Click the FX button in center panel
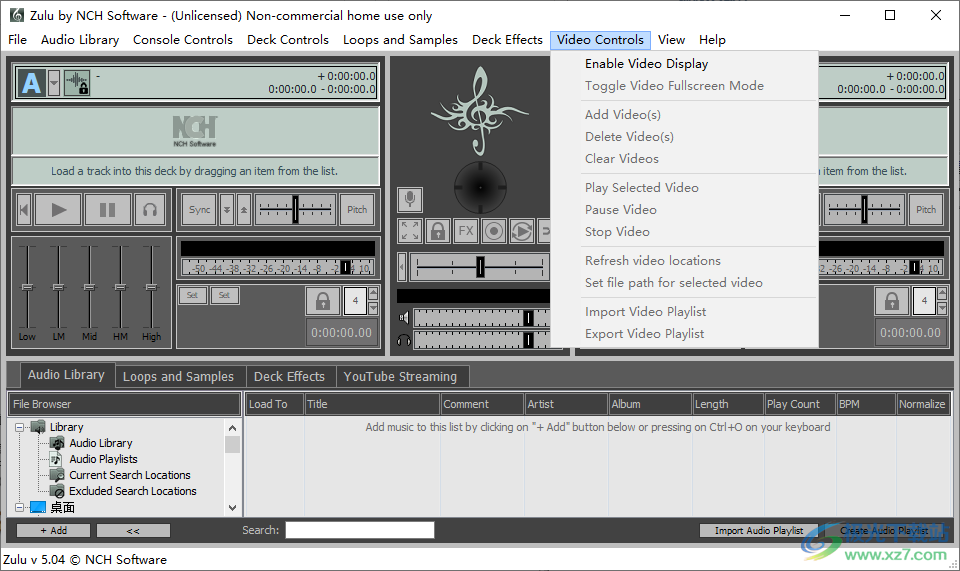The height and width of the screenshot is (571, 960). tap(466, 231)
